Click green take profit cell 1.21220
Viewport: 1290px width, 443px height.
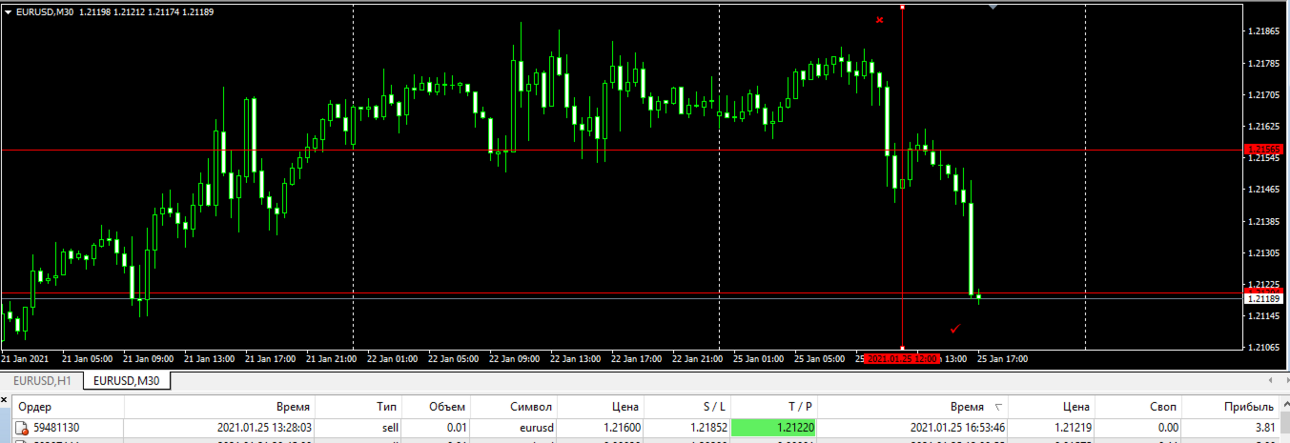(774, 428)
